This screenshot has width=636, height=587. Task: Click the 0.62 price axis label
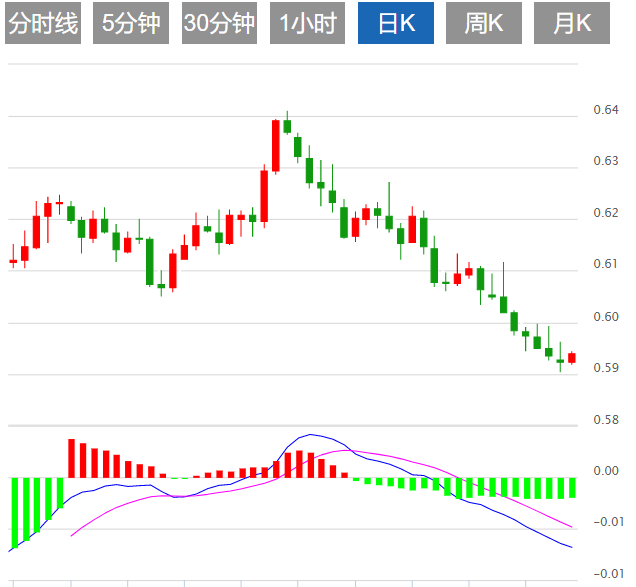coord(606,213)
